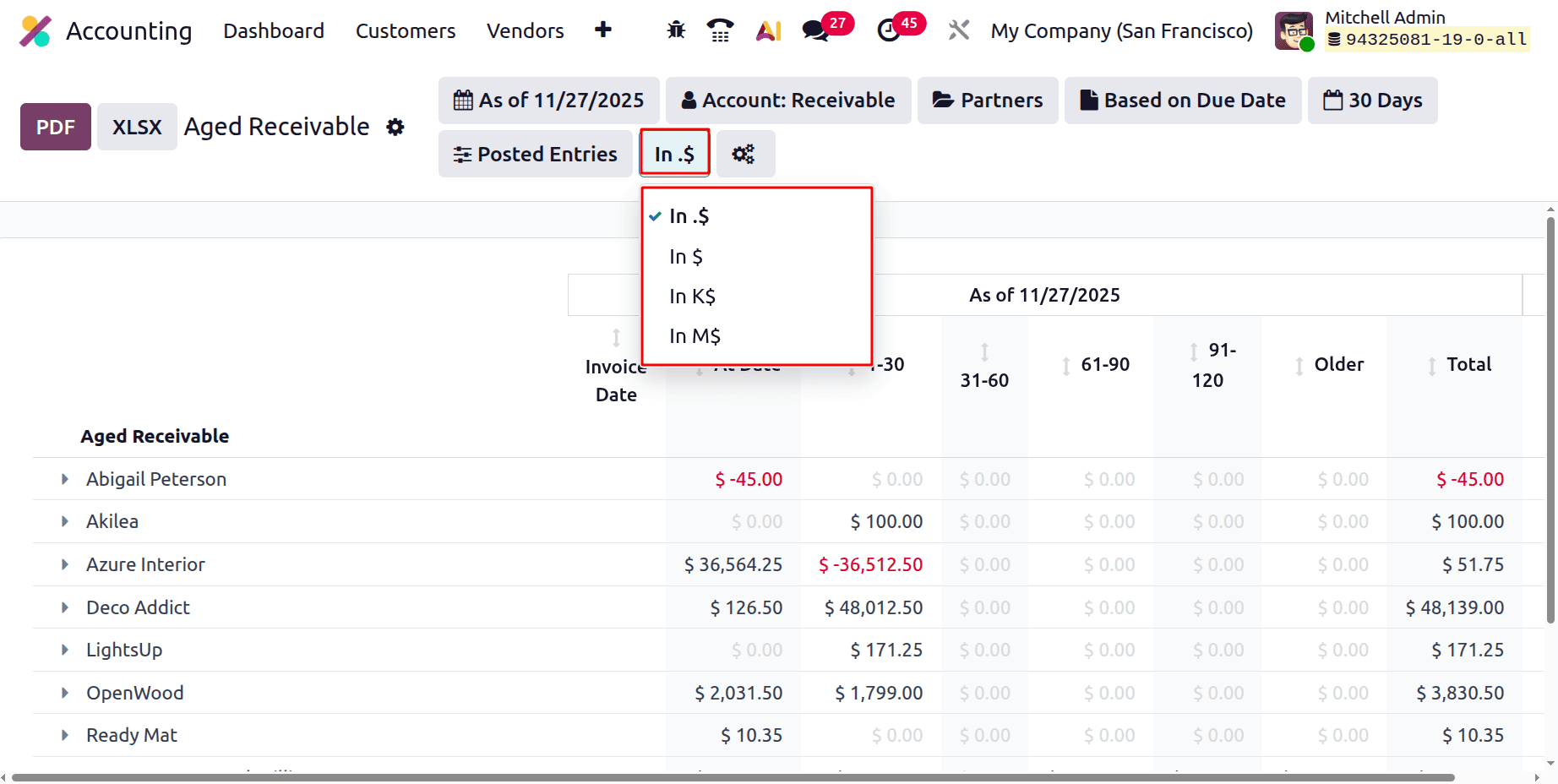
Task: Expand LightsUp row
Action: click(x=65, y=650)
